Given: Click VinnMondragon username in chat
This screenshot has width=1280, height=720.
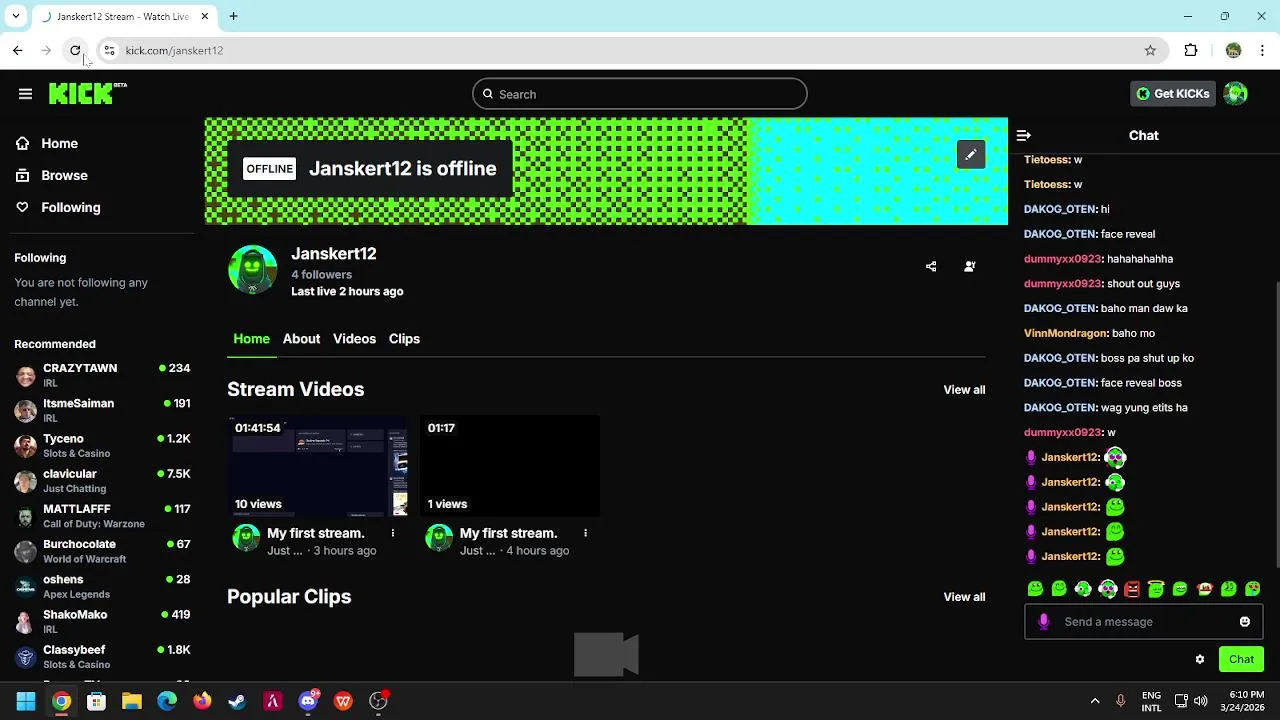Looking at the screenshot, I should (x=1066, y=333).
